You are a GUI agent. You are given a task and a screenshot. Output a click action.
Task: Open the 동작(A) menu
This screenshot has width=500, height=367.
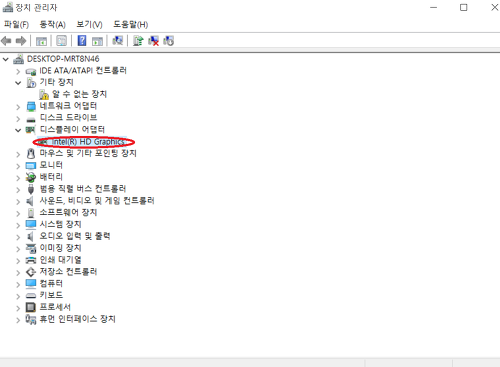52,24
